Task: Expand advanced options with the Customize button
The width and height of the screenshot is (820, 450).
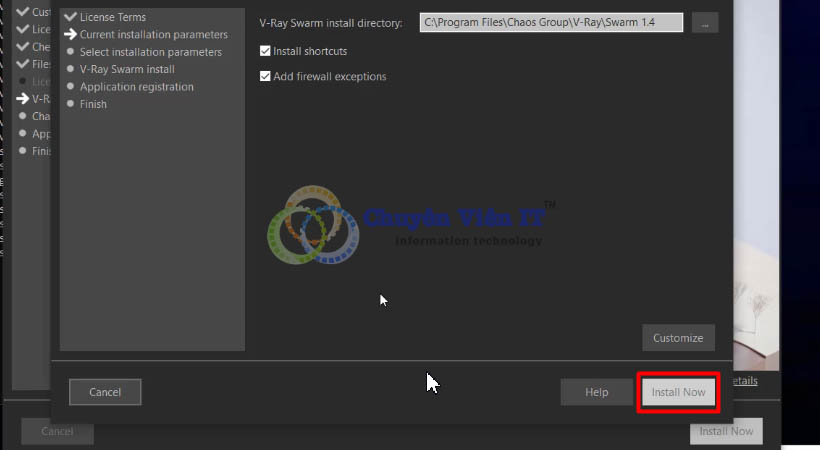Action: [678, 338]
